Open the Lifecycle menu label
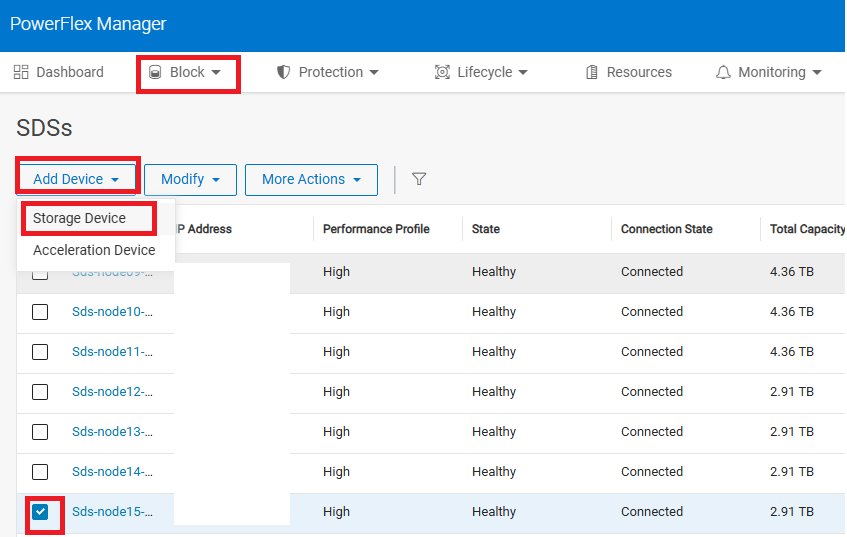The width and height of the screenshot is (847, 537). pyautogui.click(x=485, y=72)
